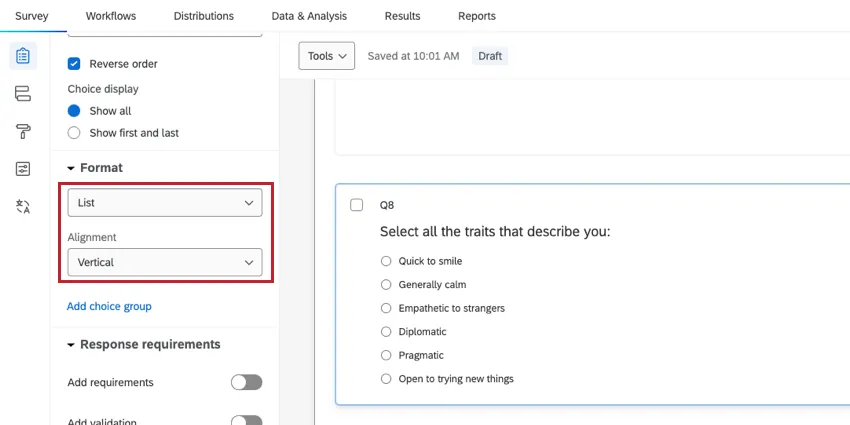Collapse the Format section

click(x=72, y=168)
